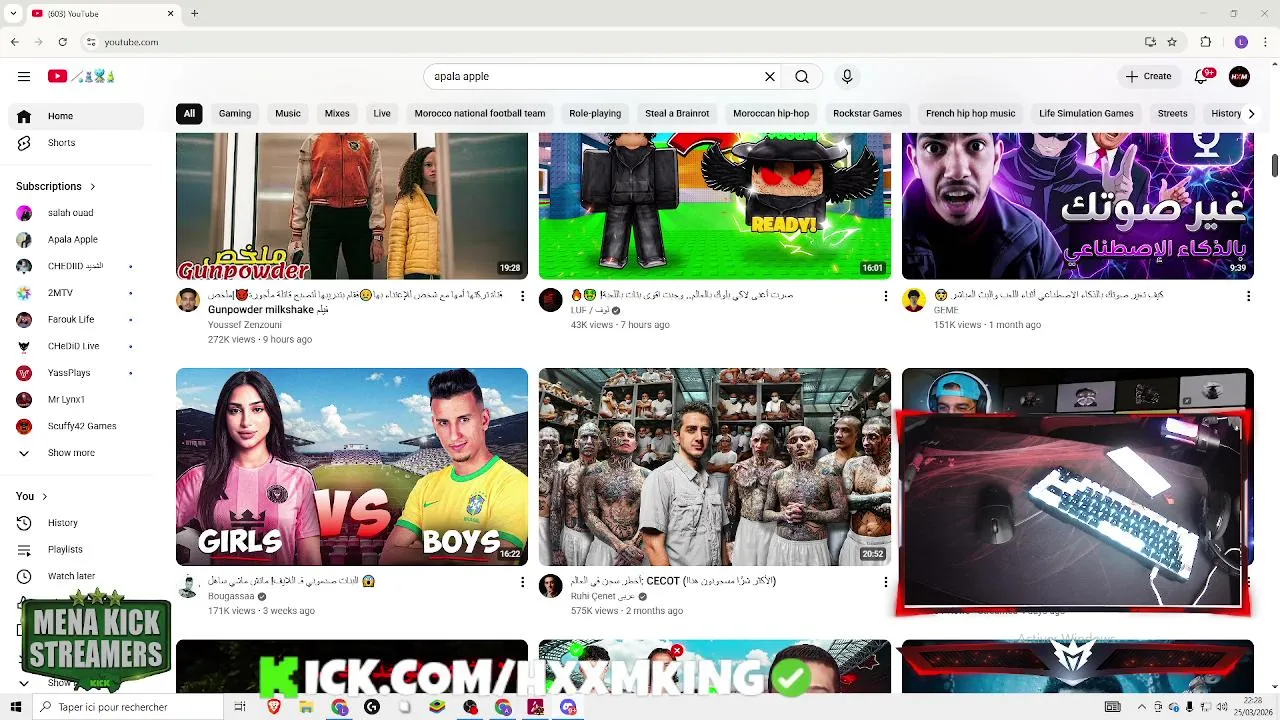This screenshot has width=1280, height=720.
Task: Select the 'All' filter chip
Action: click(x=189, y=113)
